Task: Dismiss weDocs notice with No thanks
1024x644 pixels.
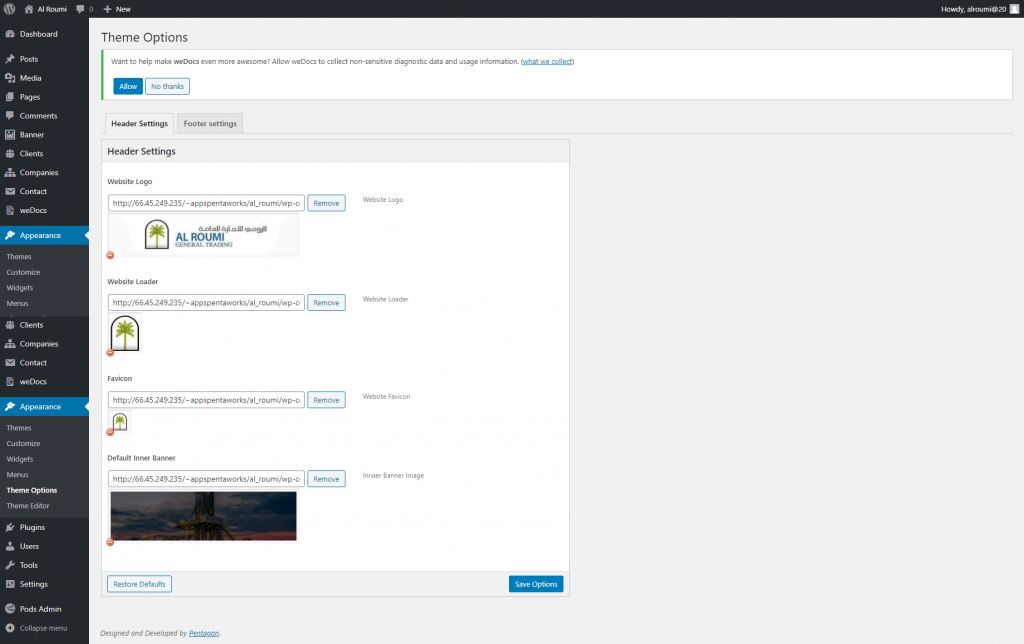Action: 167,86
